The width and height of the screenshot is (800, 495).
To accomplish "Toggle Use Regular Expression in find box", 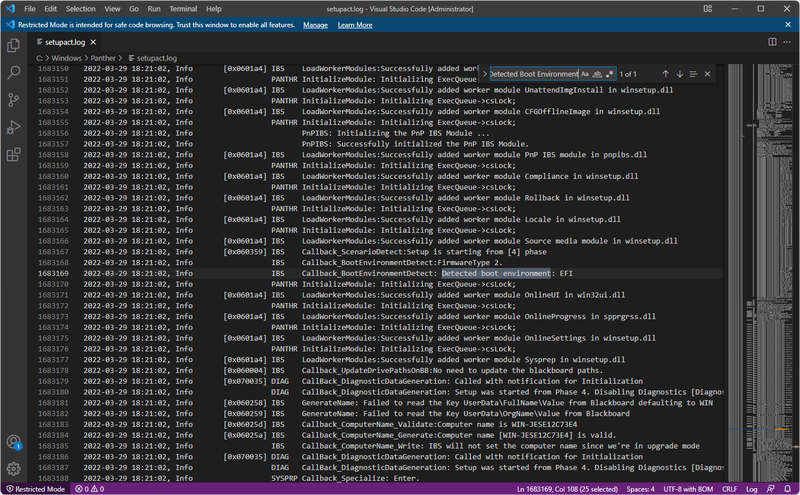I will click(609, 74).
